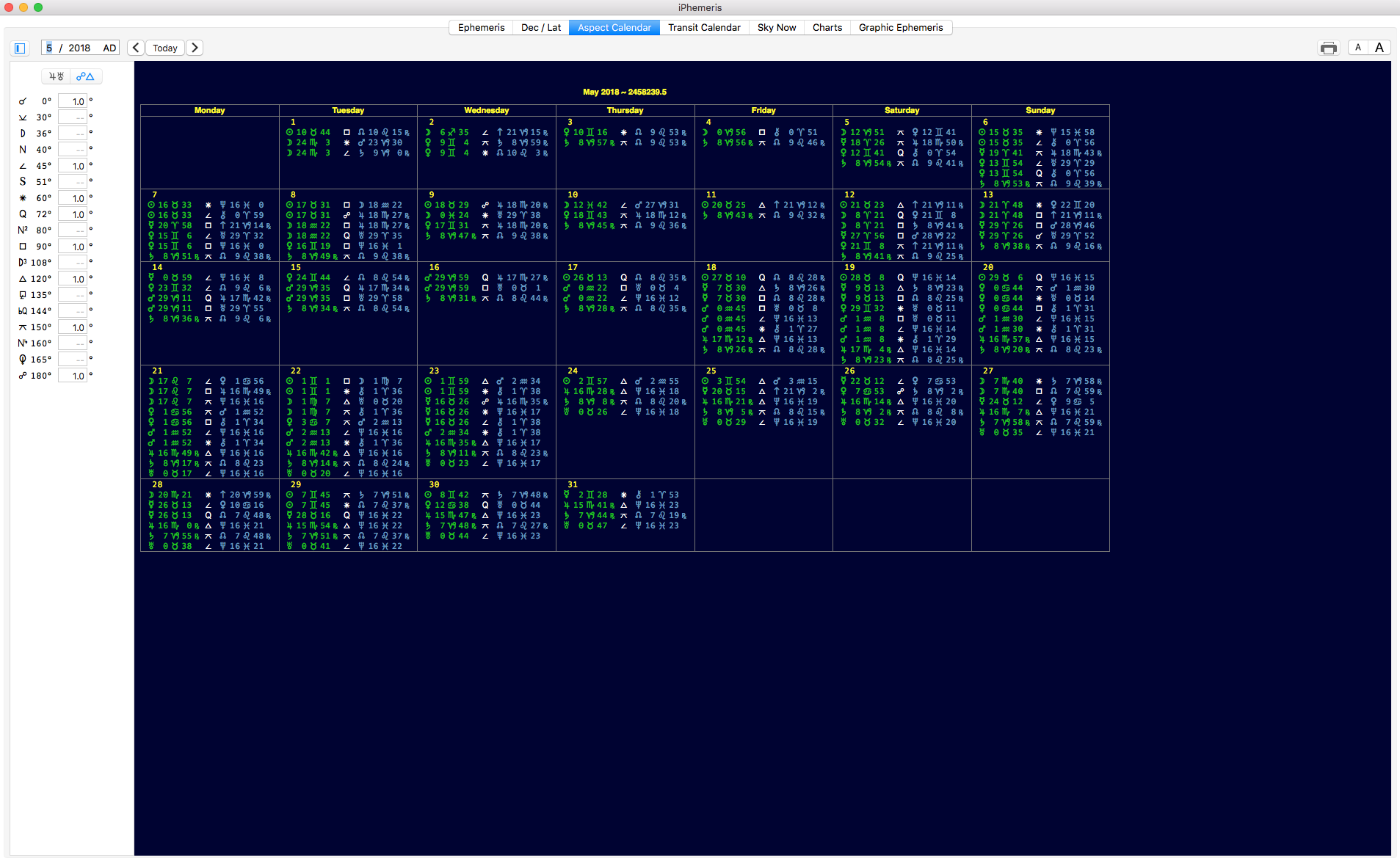This screenshot has height=863, width=1400.
Task: Go to previous month arrow
Action: click(x=136, y=48)
